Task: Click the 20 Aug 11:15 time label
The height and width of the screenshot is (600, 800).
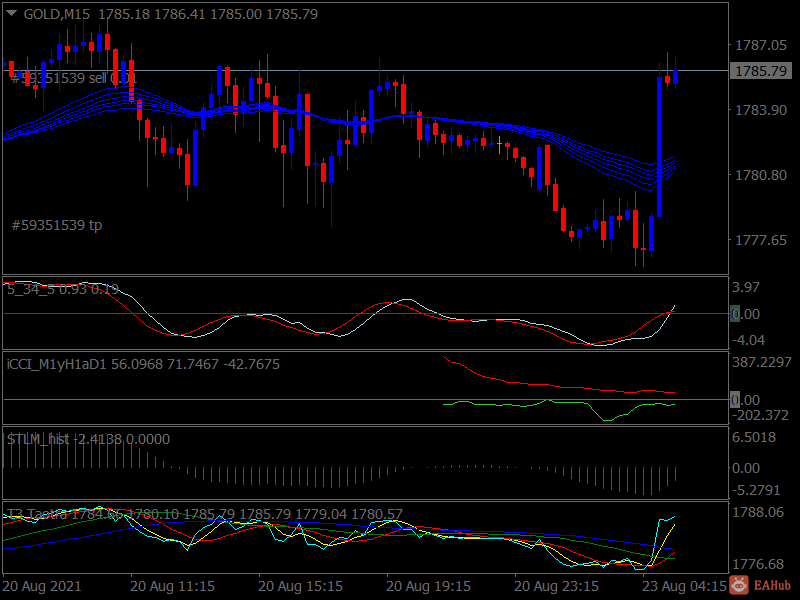Action: pos(172,586)
